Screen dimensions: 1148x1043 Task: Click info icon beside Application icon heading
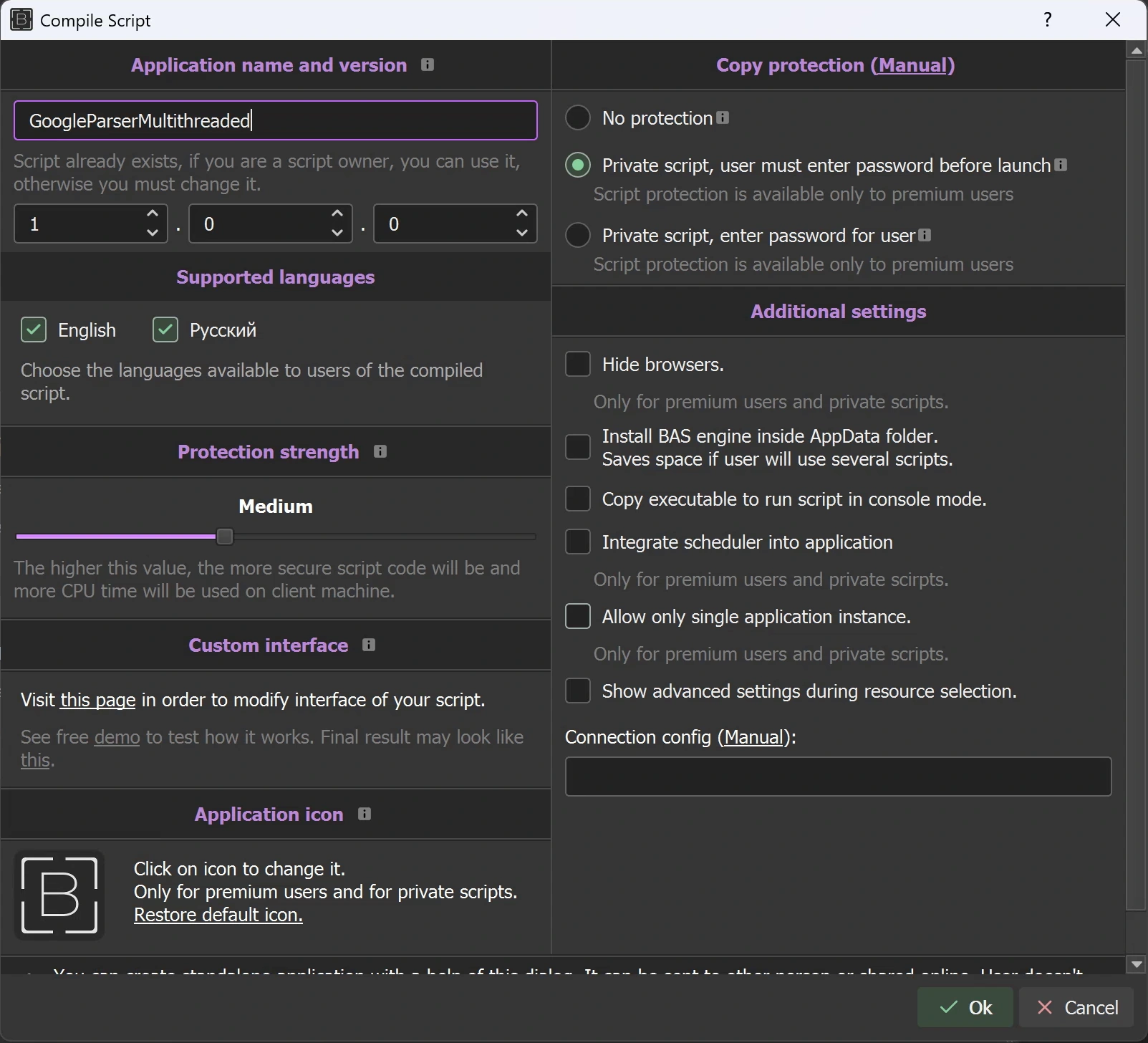tap(365, 814)
